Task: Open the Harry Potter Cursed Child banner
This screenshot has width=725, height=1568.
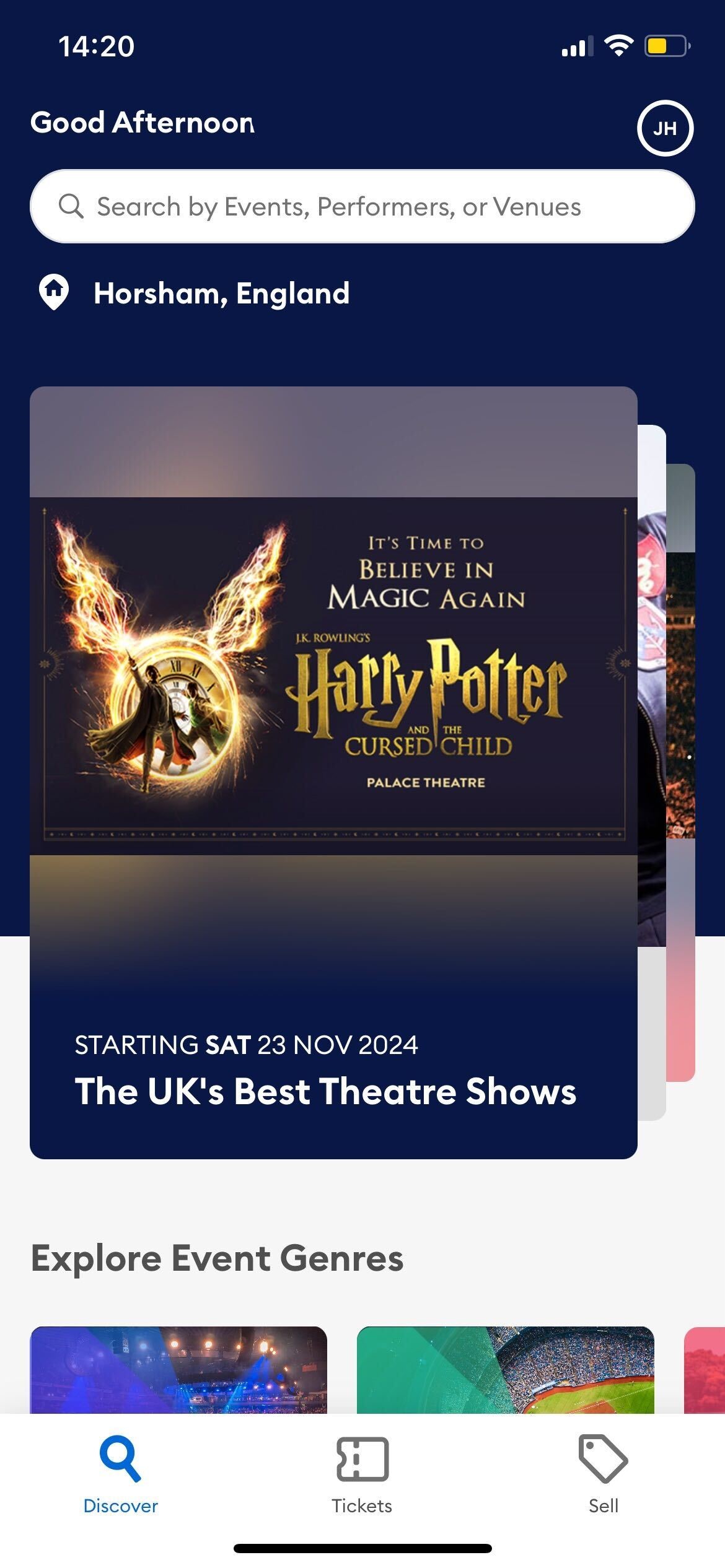Action: click(333, 676)
